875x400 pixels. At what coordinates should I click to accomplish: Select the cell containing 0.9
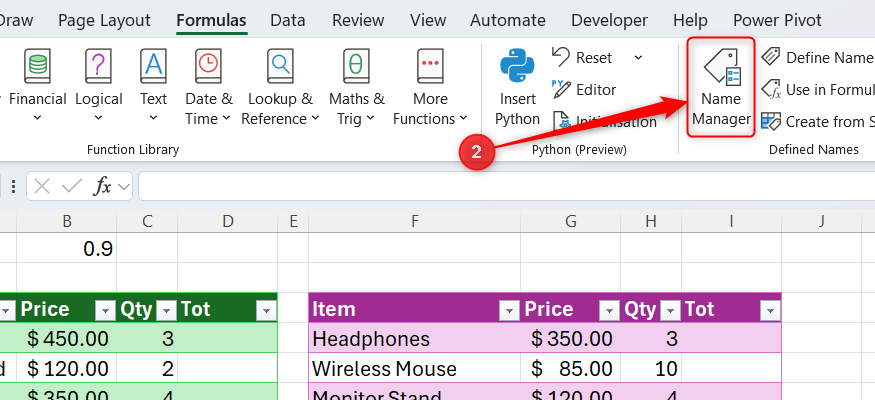(x=66, y=248)
